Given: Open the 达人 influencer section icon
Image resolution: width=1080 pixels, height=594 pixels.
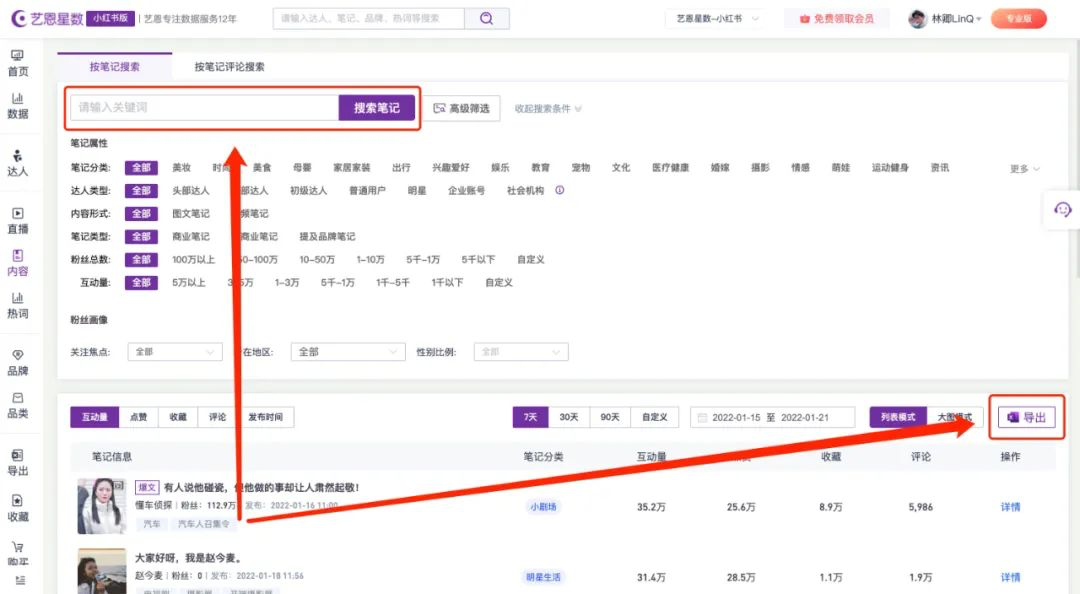Looking at the screenshot, I should (16, 161).
